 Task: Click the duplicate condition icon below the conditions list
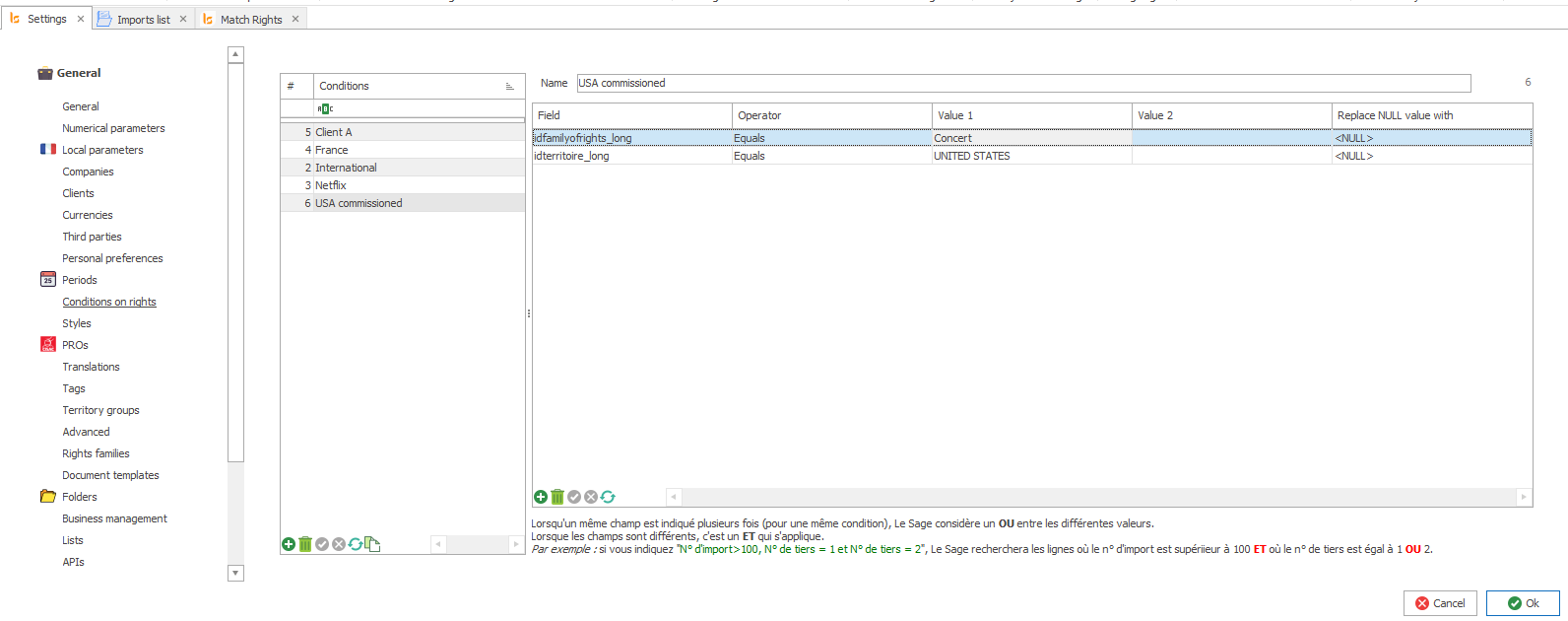(372, 544)
